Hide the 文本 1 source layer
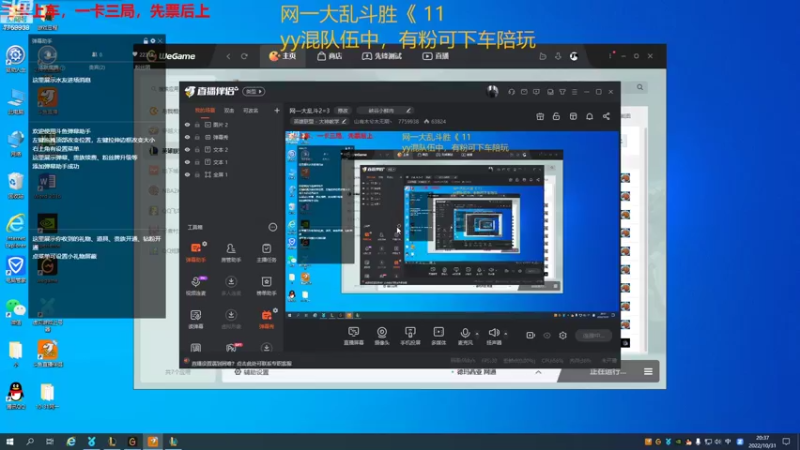This screenshot has height=450, width=800. [187, 162]
